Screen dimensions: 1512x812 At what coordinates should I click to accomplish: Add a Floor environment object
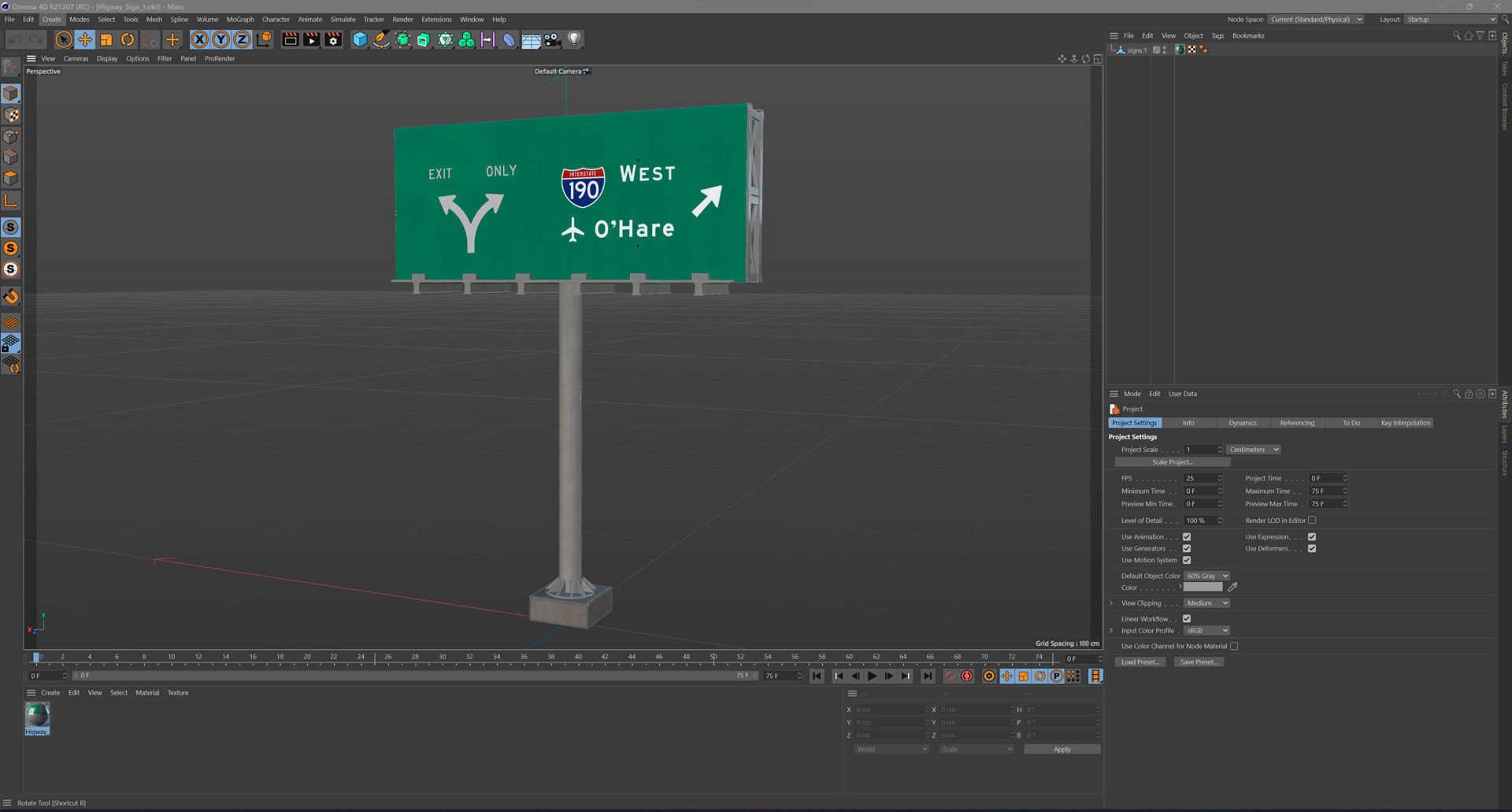coord(531,39)
